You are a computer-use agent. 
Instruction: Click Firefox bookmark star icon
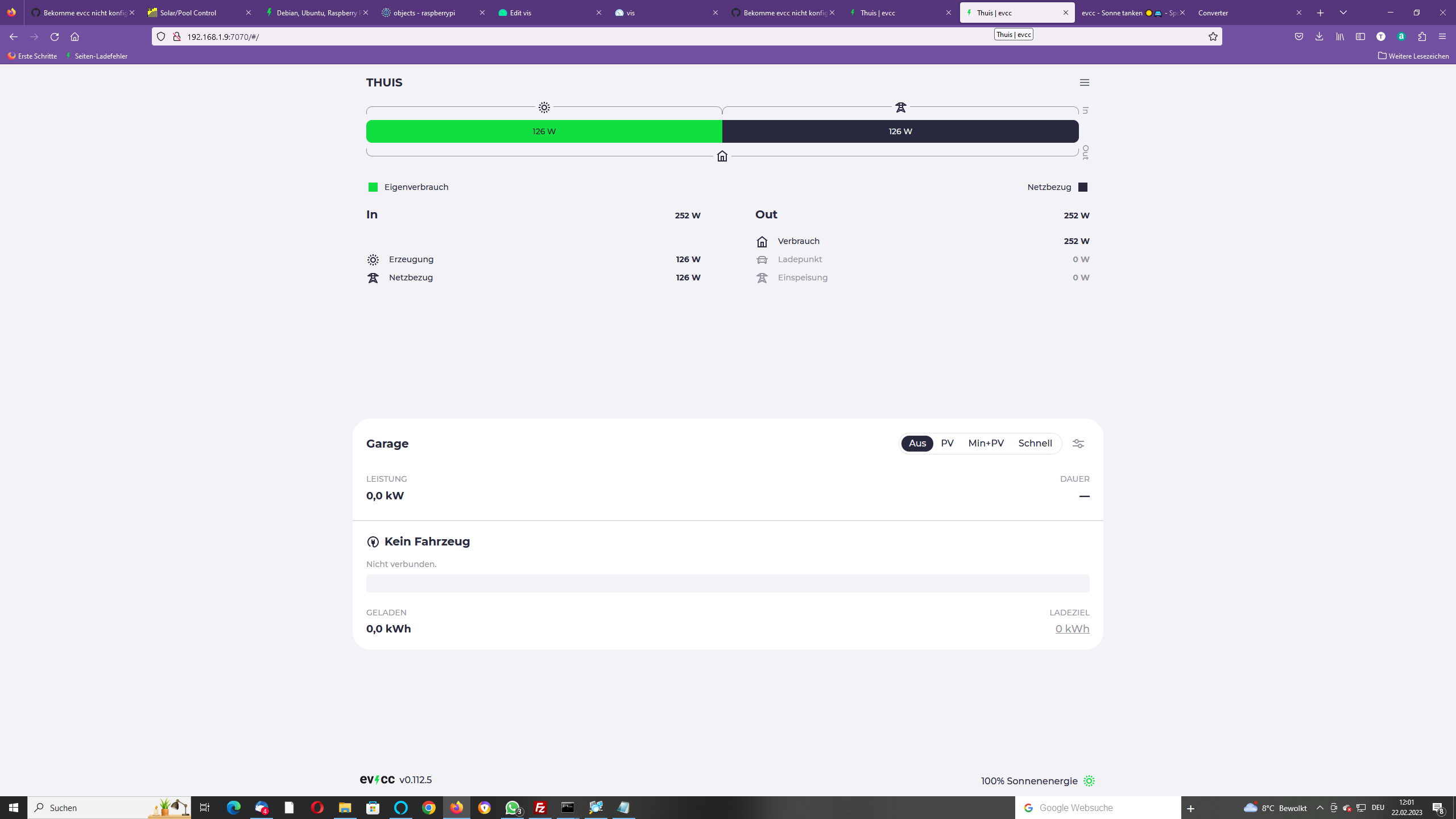1213,36
